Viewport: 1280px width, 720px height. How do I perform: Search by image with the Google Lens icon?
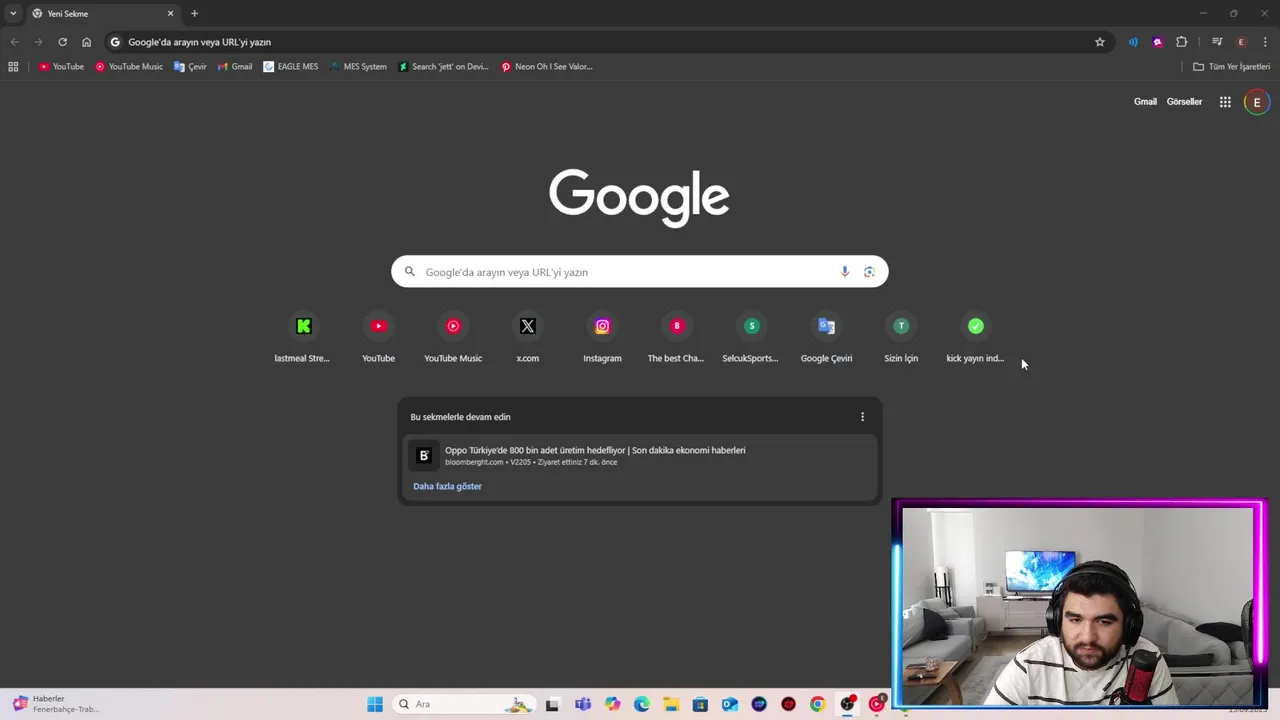pos(869,272)
